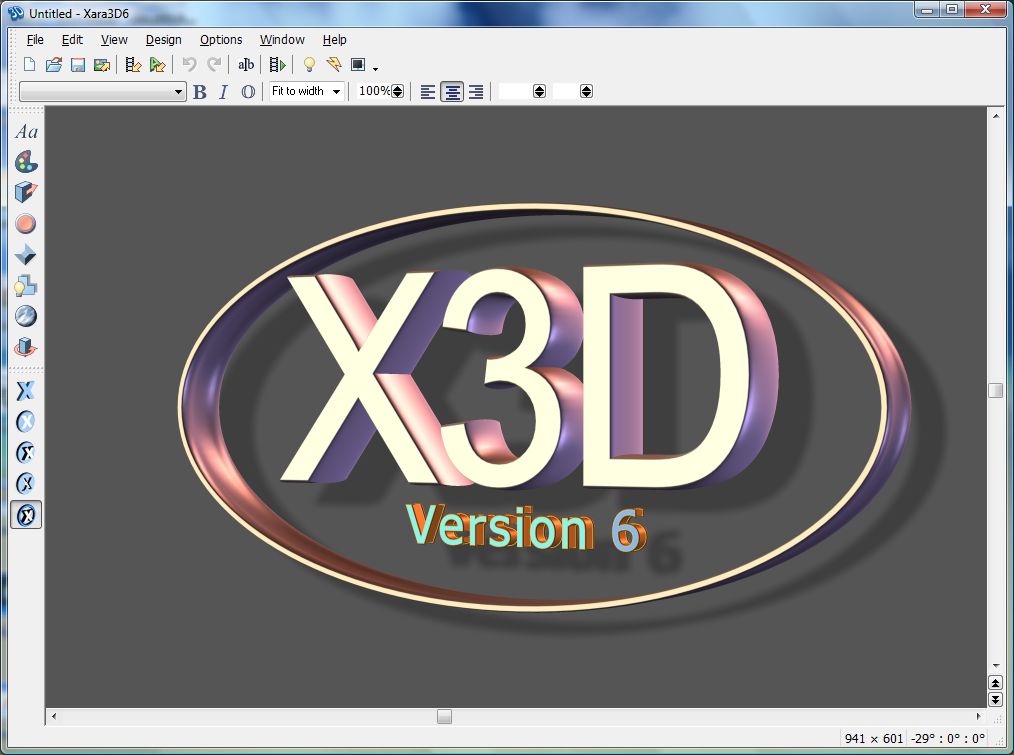Toggle lighting with the bulb icon

(309, 65)
